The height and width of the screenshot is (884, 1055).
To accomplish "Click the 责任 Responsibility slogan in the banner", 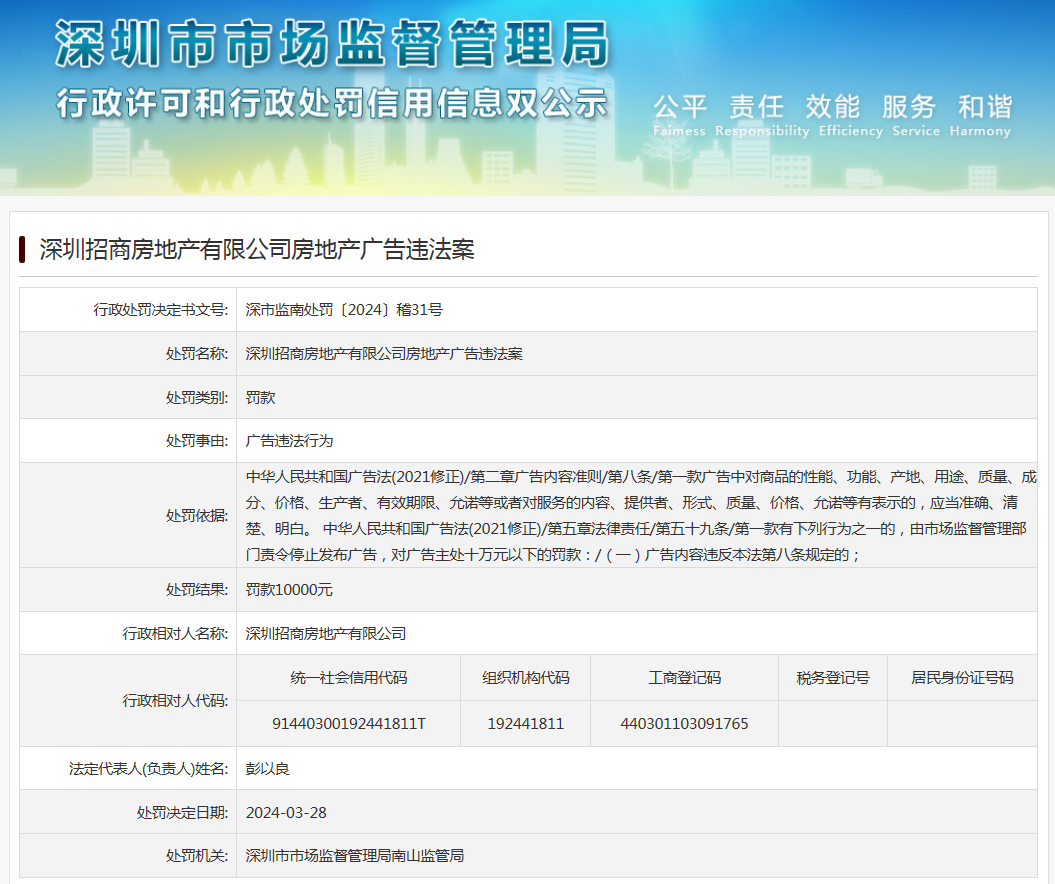I will point(762,115).
